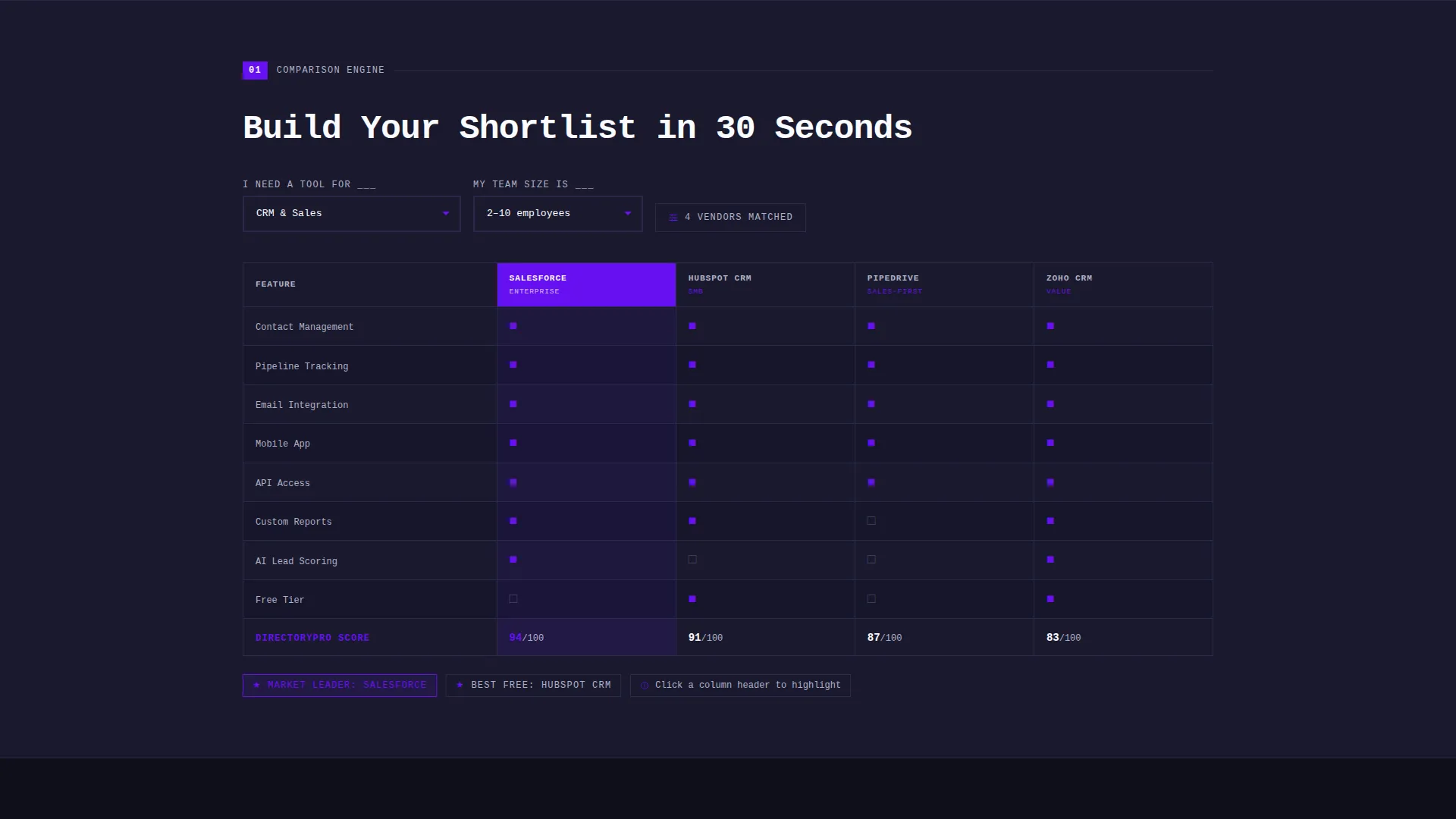Click the Free Tier feature label
The width and height of the screenshot is (1456, 819).
click(x=280, y=600)
